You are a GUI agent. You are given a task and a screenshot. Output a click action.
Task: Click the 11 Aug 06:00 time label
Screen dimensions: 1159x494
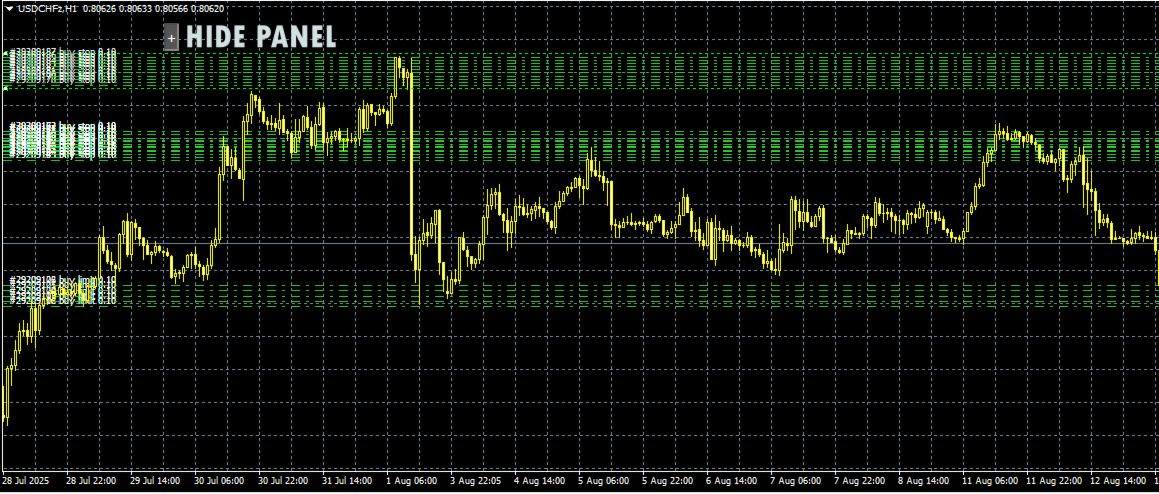[x=988, y=481]
